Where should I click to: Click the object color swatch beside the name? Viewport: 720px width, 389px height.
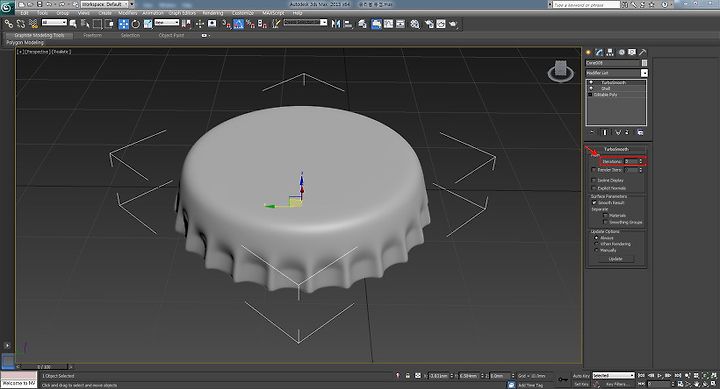[x=644, y=63]
